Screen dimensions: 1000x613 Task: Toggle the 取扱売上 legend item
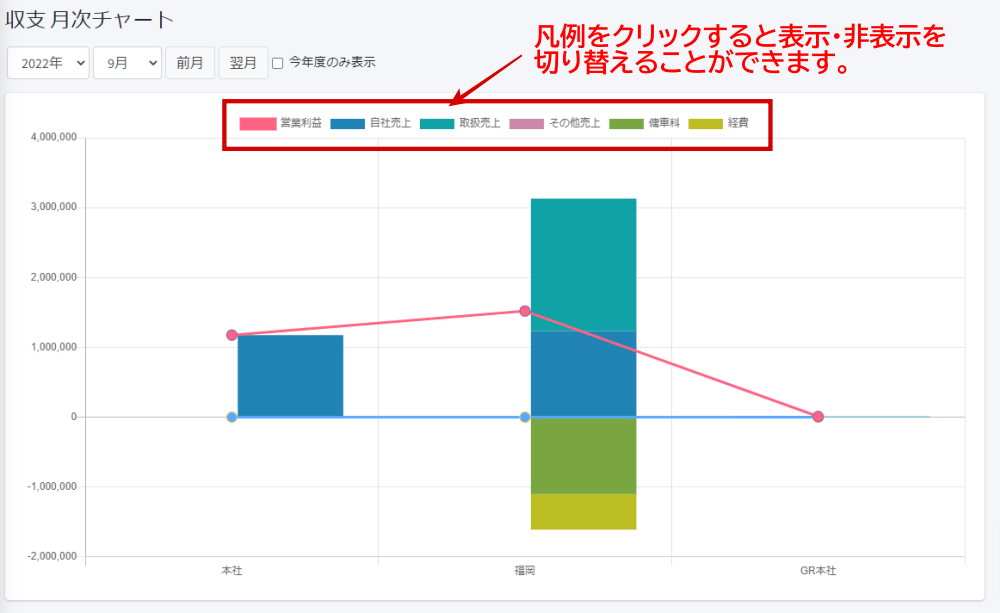437,123
